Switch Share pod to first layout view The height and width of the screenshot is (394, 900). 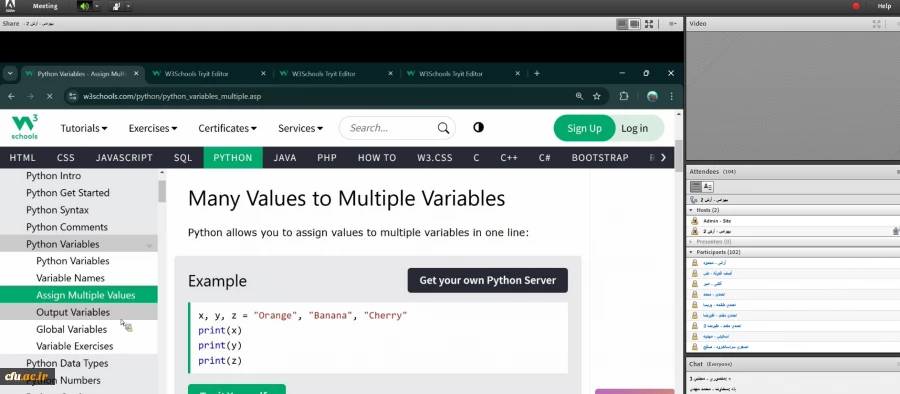(622, 24)
